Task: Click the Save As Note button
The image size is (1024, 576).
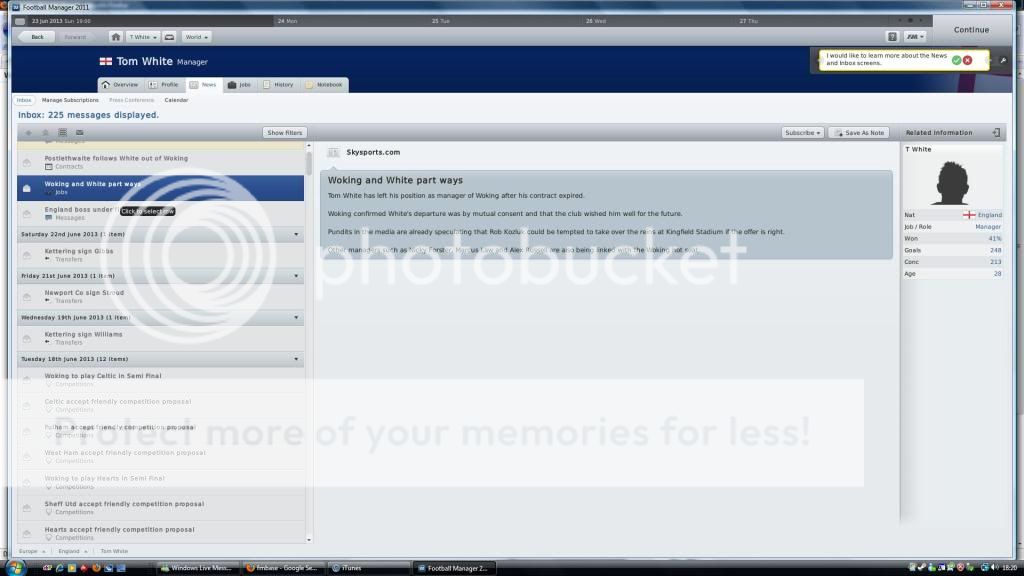Action: (859, 133)
